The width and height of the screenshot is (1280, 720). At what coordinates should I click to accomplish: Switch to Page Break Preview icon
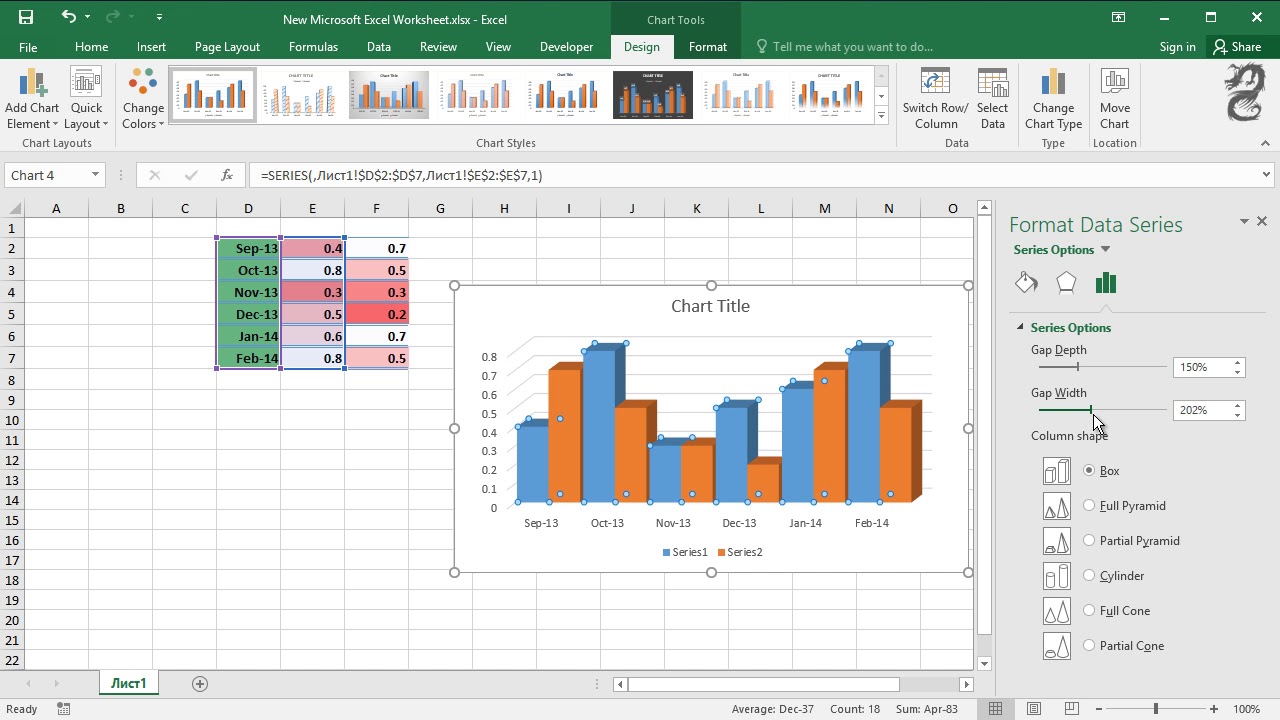point(1072,709)
